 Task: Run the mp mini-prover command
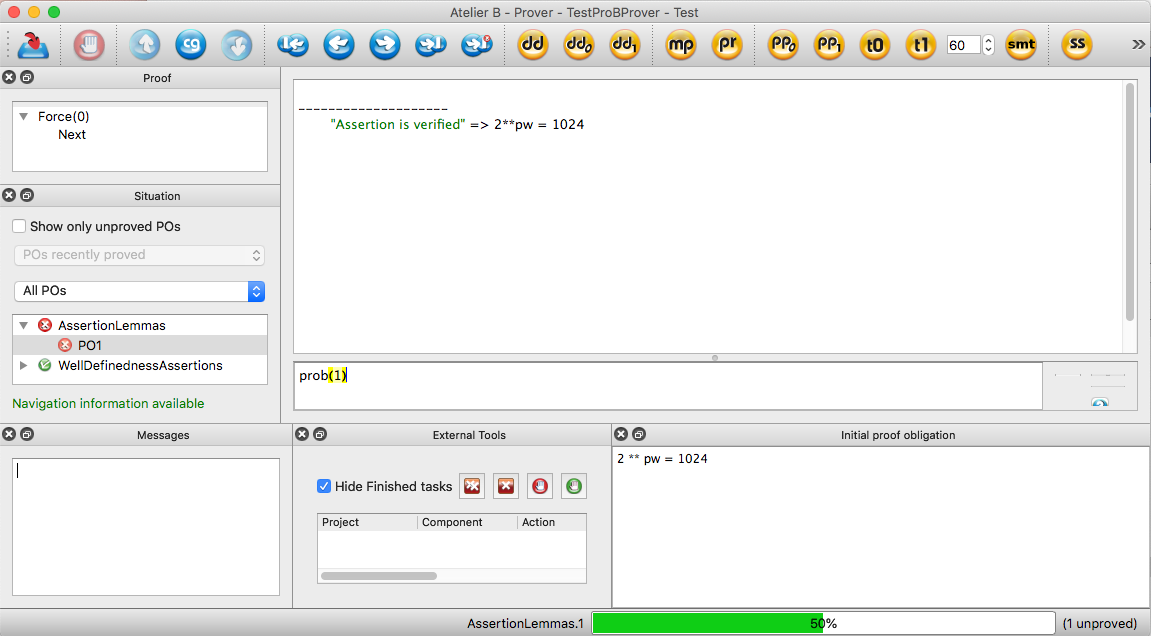681,45
